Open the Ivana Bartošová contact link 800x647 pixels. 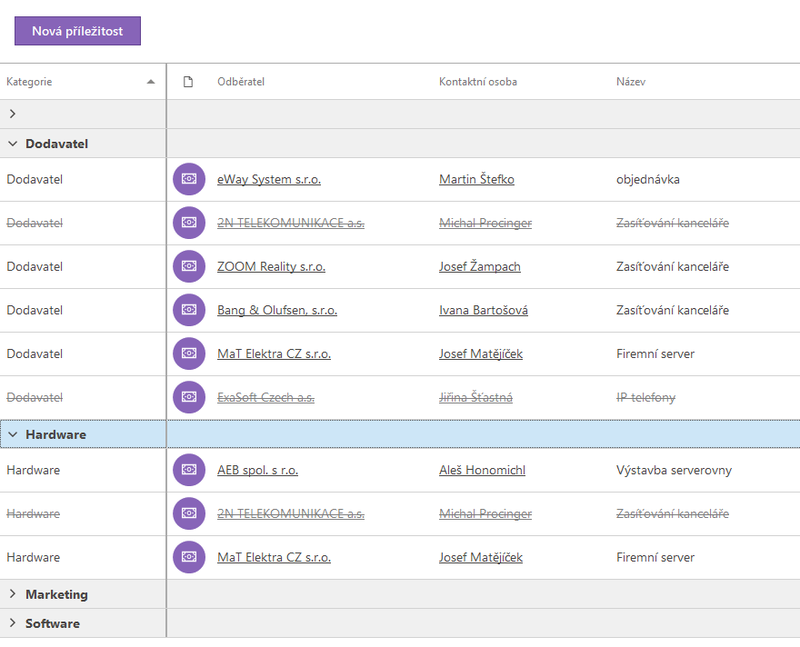coord(483,310)
